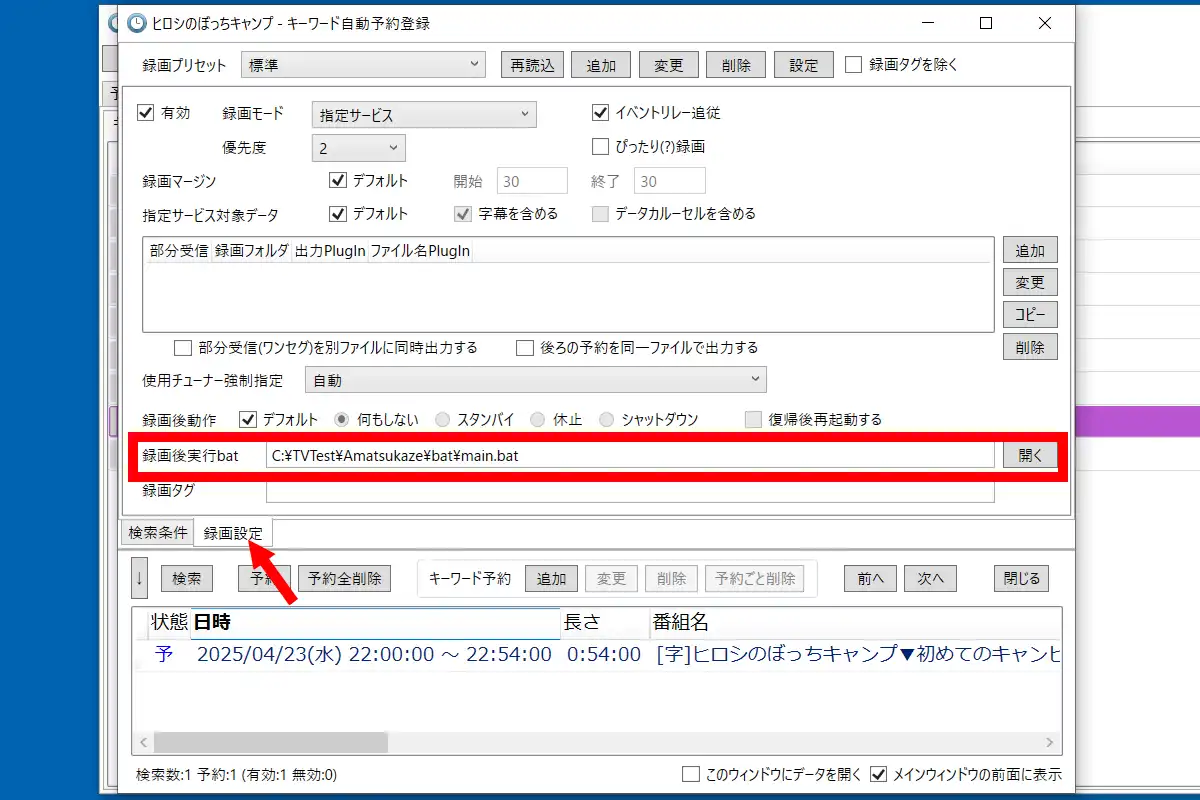Click 録画フォルダ column header
Image resolution: width=1200 pixels, height=800 pixels.
252,251
